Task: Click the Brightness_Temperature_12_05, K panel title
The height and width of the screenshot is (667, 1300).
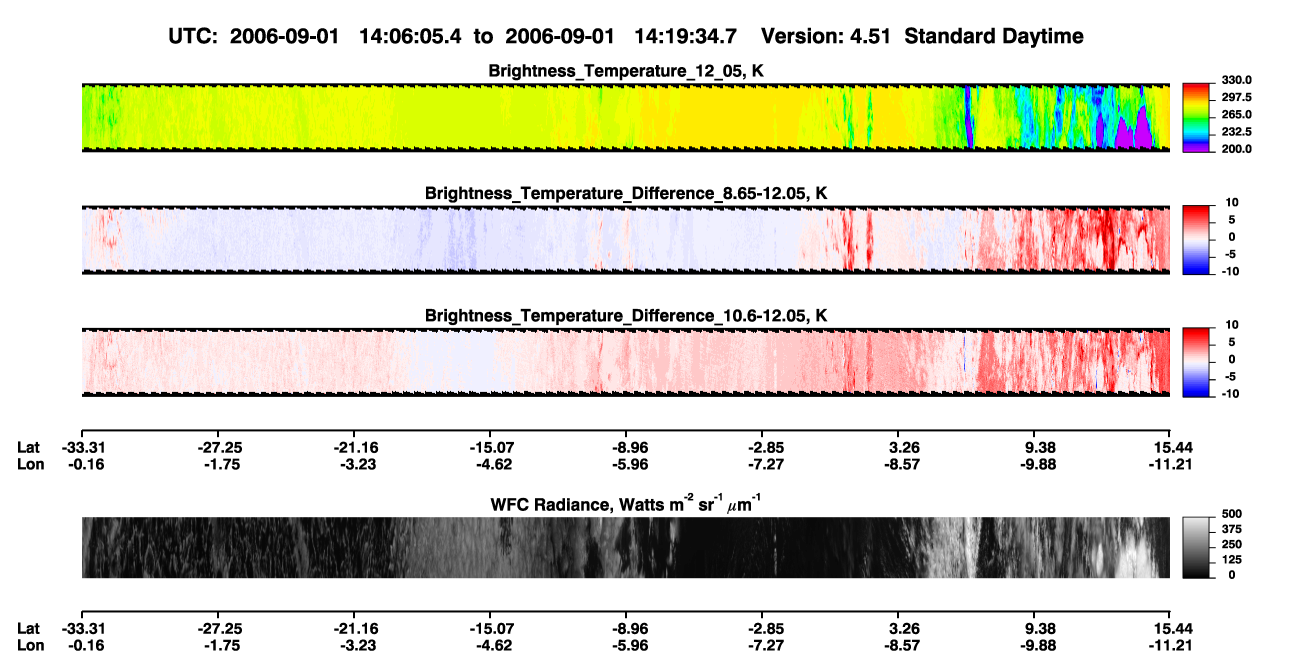Action: [x=626, y=71]
